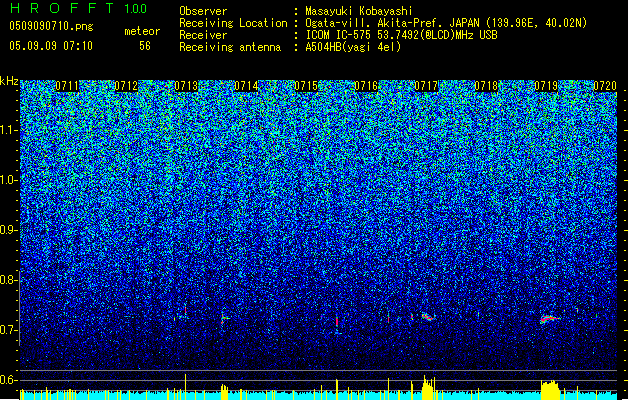Click the 0718 time marker
Image resolution: width=629 pixels, height=400 pixels.
point(486,86)
